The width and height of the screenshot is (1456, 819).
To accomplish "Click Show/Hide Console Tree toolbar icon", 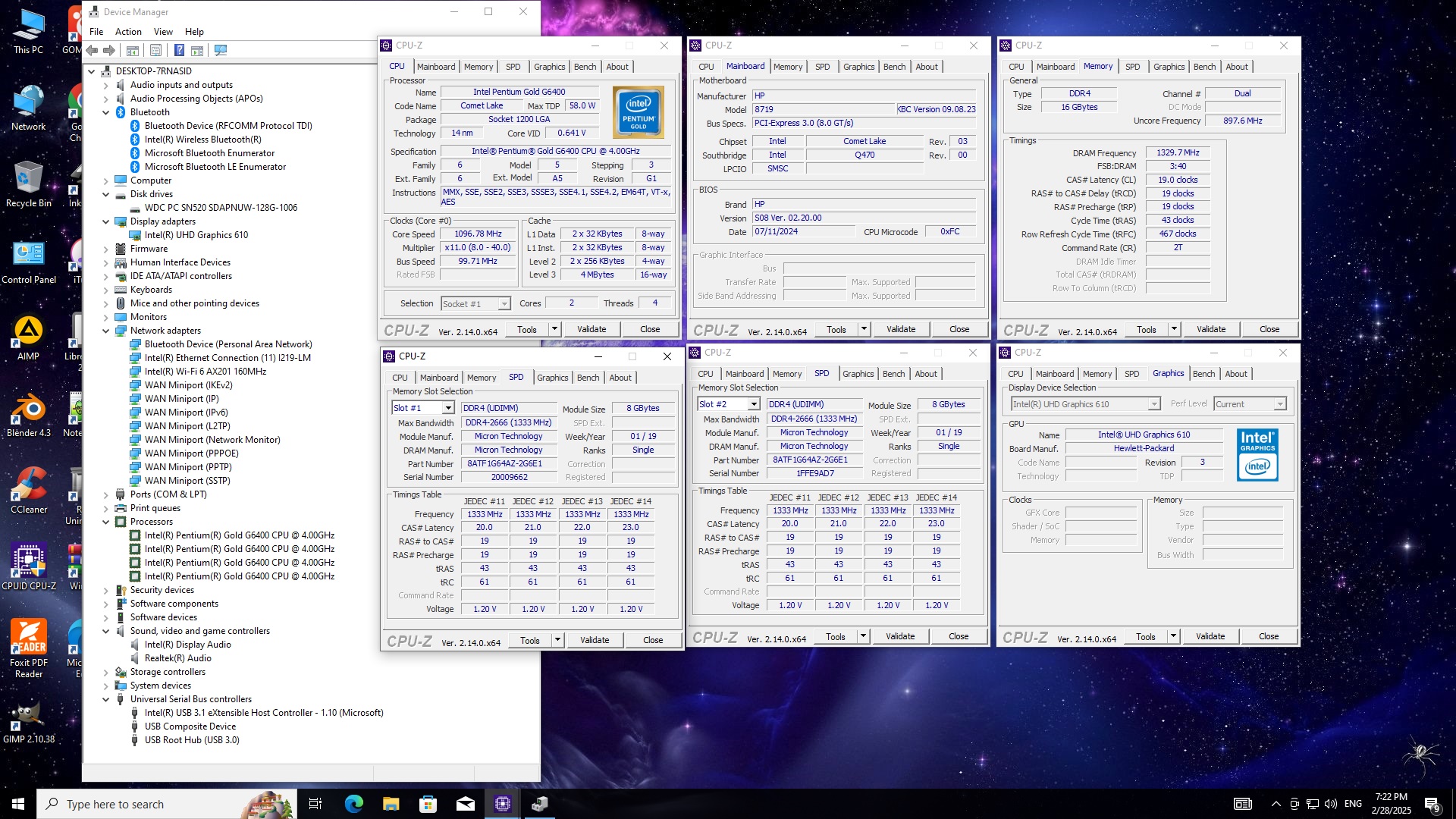I will pos(133,51).
